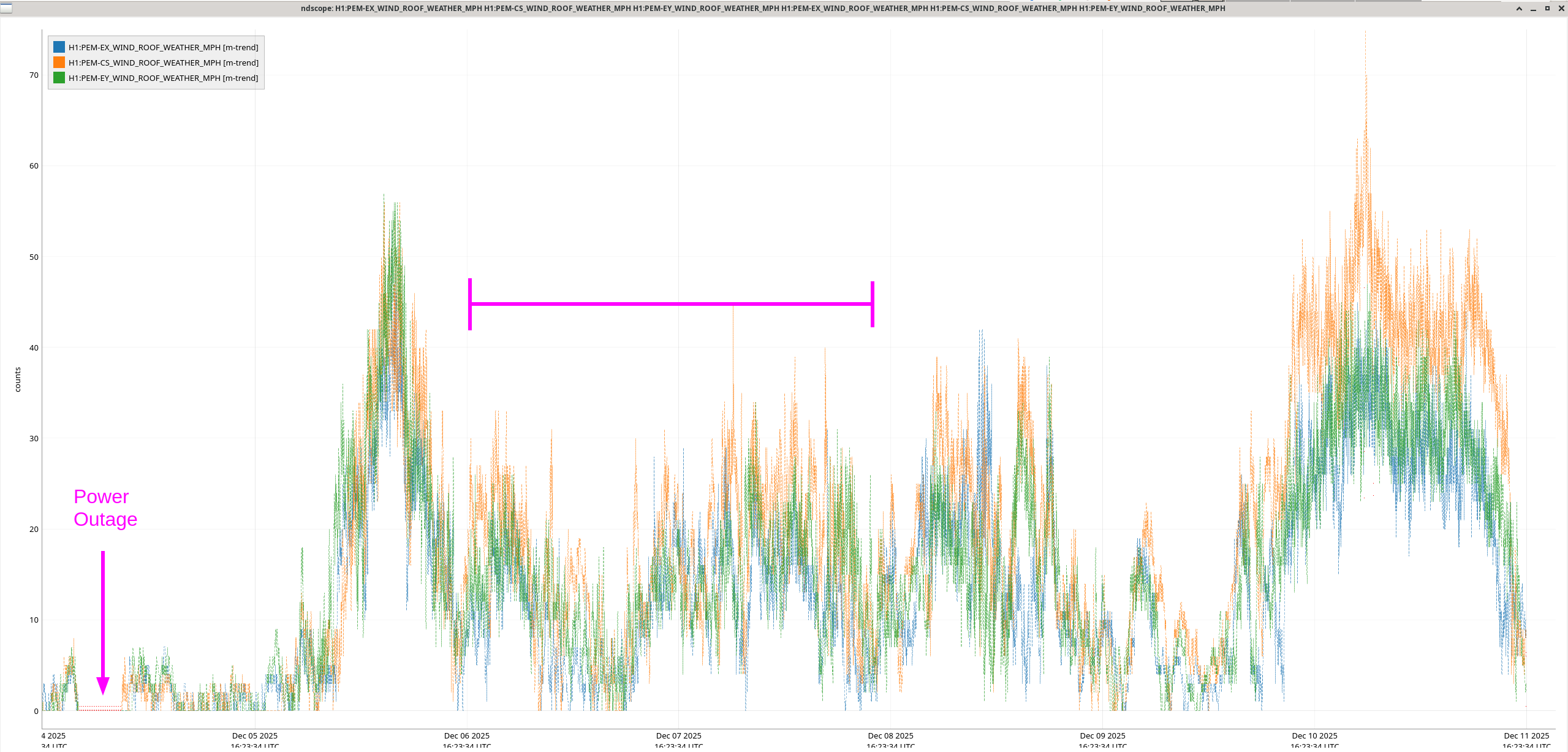This screenshot has width=1568, height=752.
Task: Click the Dec 08 2025 time-axis label
Action: pos(890,735)
